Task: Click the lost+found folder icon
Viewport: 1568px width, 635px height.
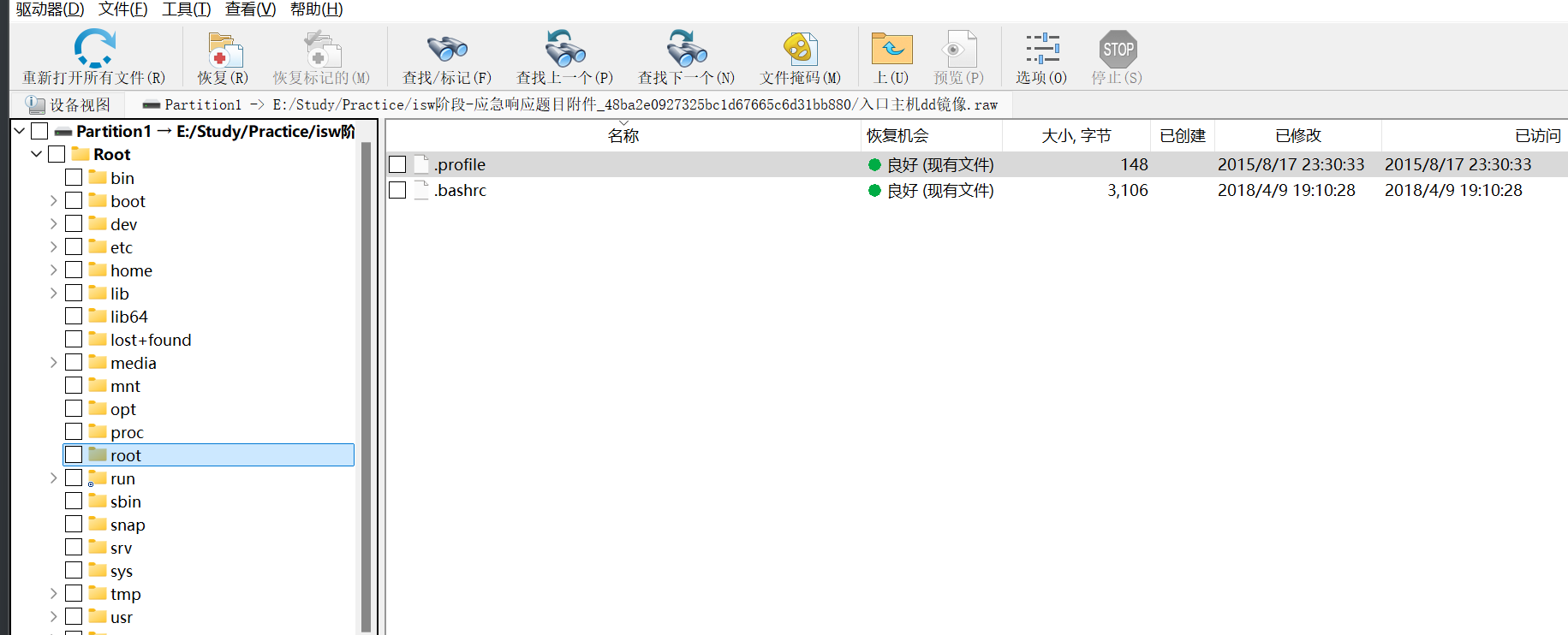Action: (x=98, y=339)
